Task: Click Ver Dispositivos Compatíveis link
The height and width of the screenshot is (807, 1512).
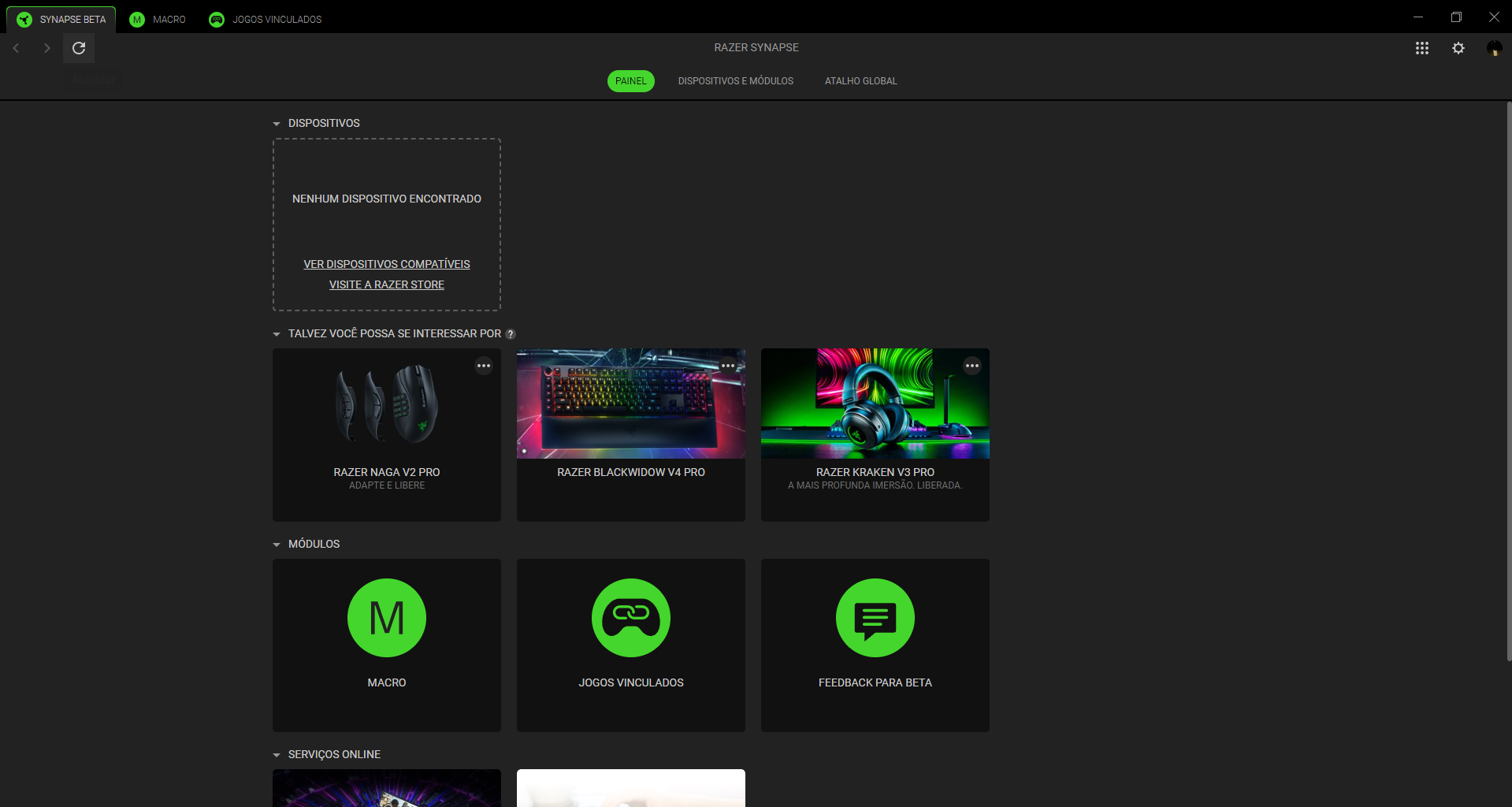Action: tap(387, 264)
